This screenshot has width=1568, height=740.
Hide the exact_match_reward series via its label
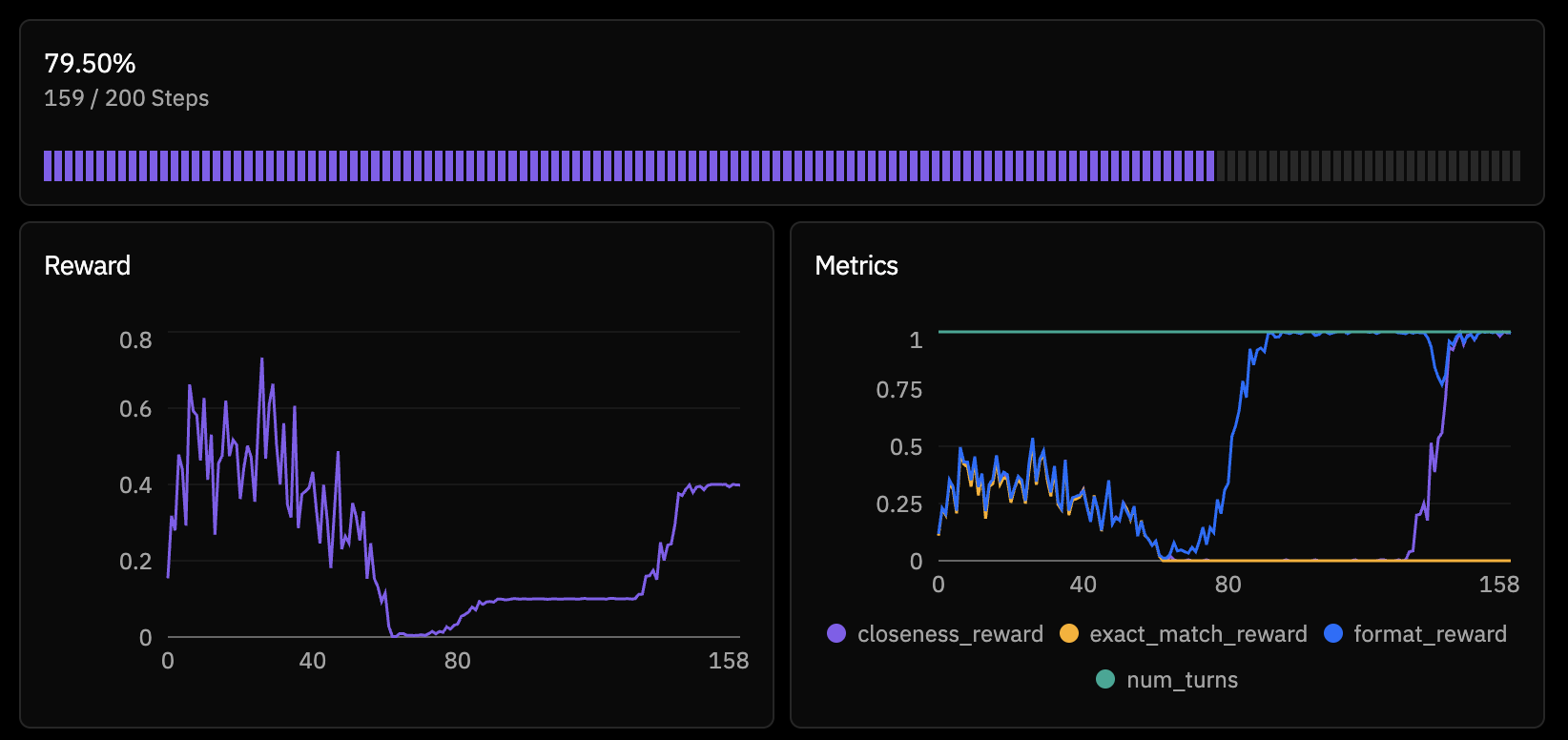coord(1197,634)
